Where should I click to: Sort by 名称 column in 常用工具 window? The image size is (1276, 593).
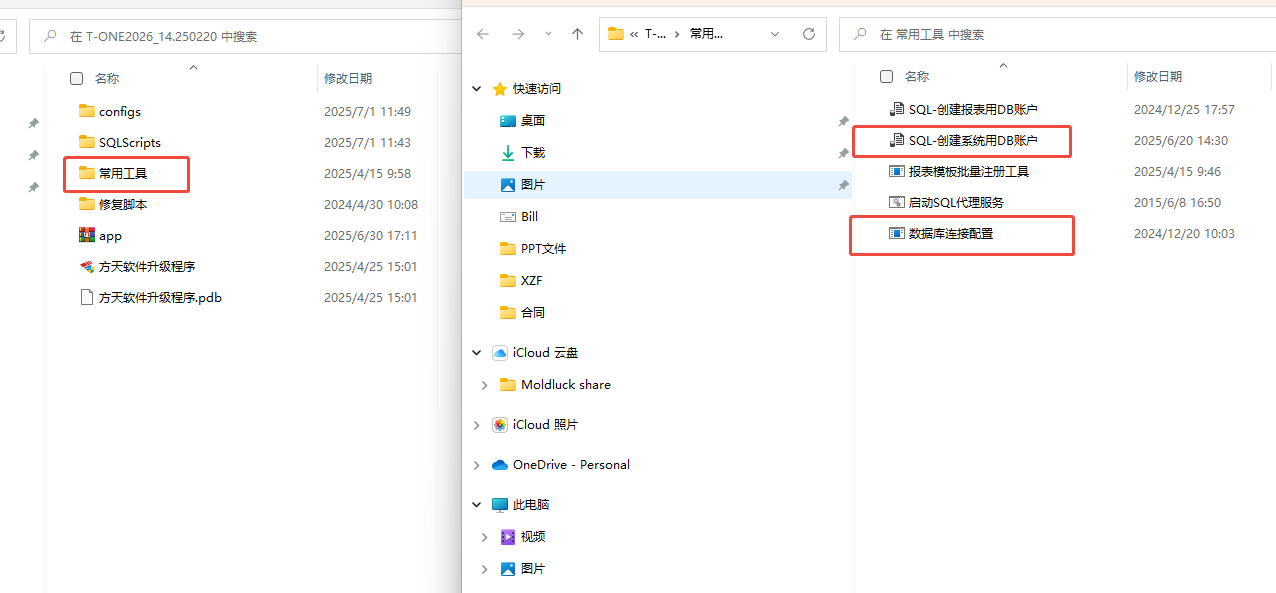point(917,76)
